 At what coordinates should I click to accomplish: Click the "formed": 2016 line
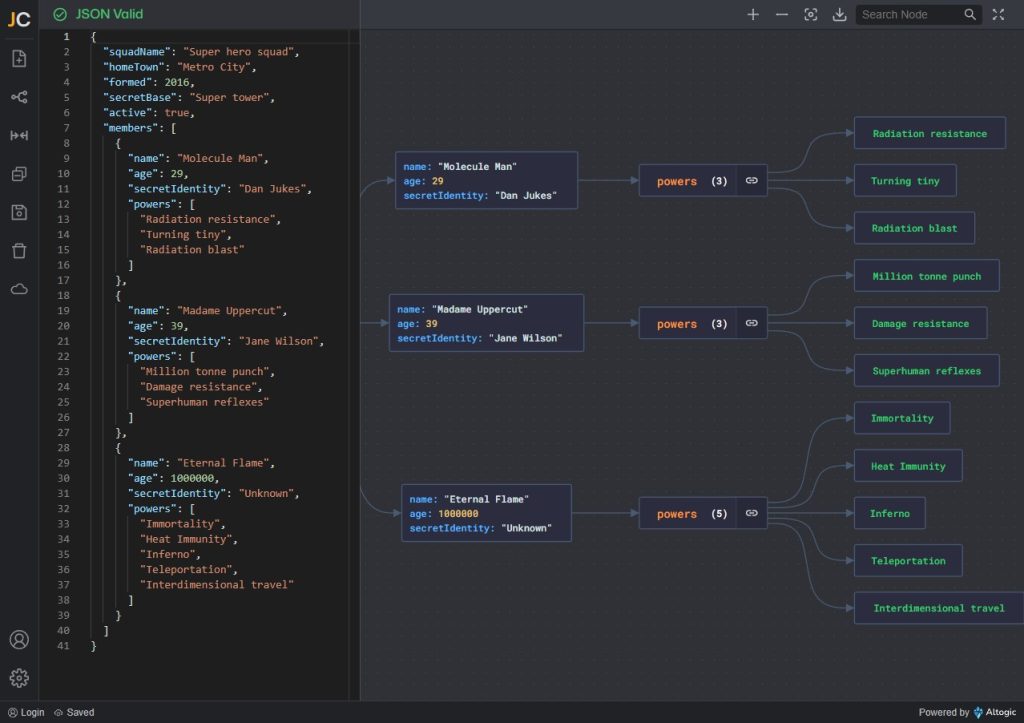pos(149,82)
